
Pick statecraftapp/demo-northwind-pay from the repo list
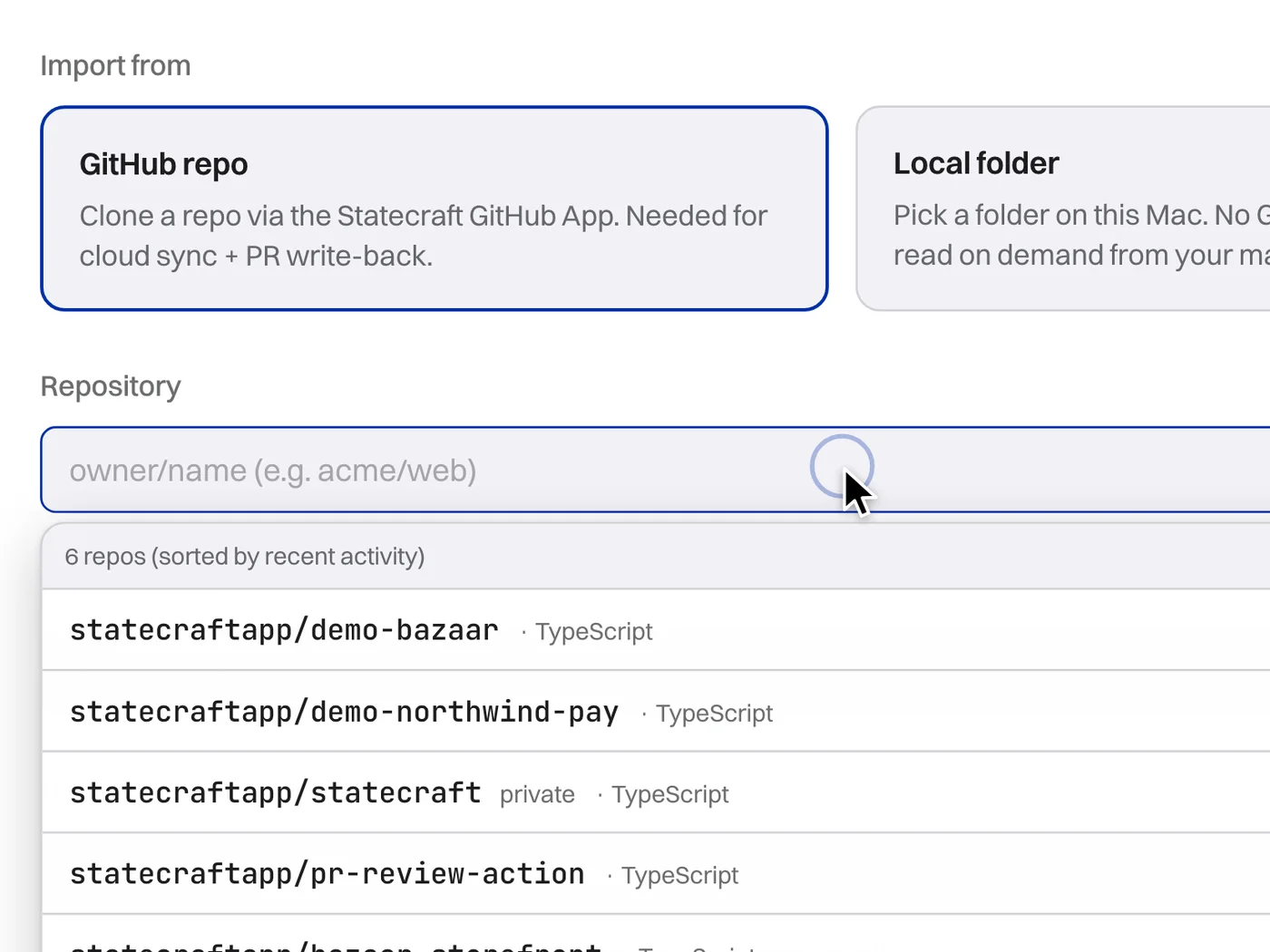click(656, 712)
